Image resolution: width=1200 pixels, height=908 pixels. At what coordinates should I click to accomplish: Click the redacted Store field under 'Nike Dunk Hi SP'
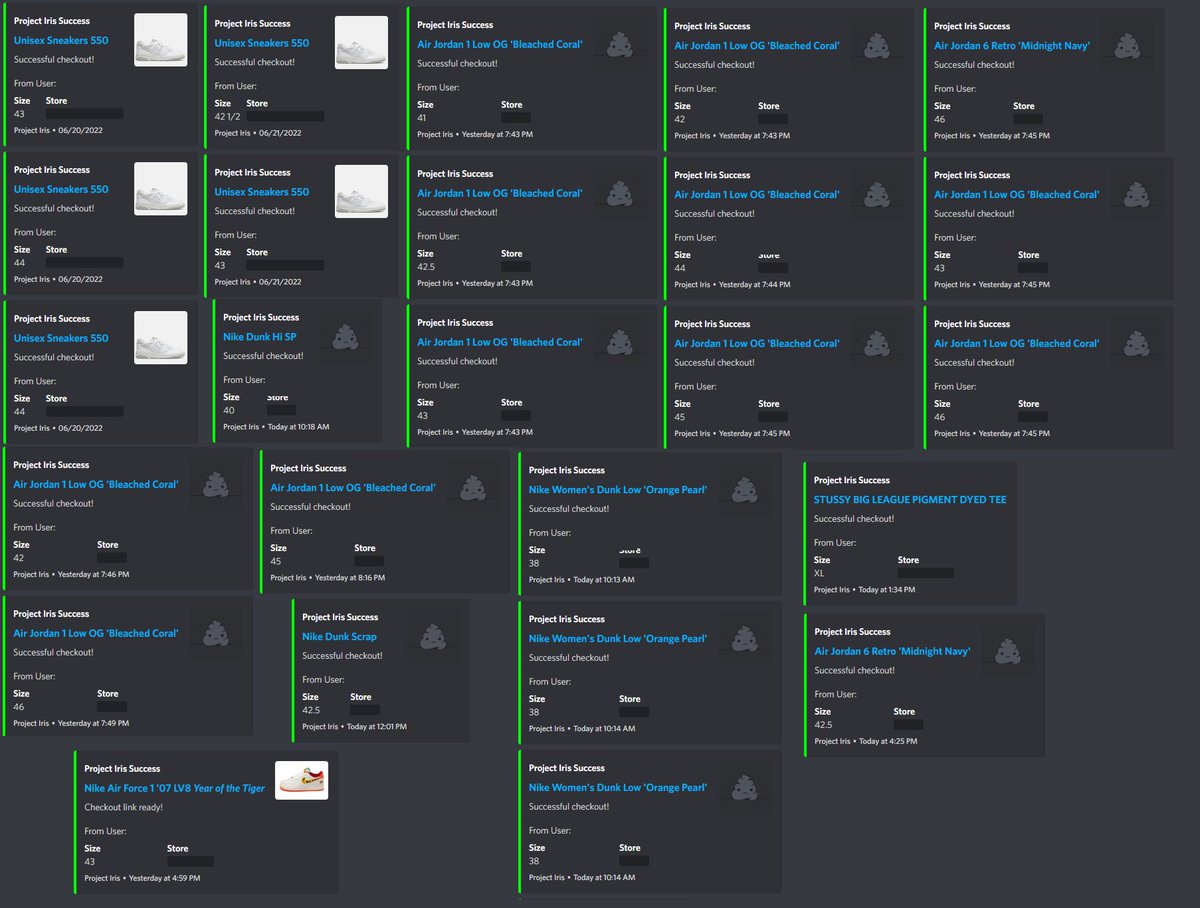(x=281, y=411)
